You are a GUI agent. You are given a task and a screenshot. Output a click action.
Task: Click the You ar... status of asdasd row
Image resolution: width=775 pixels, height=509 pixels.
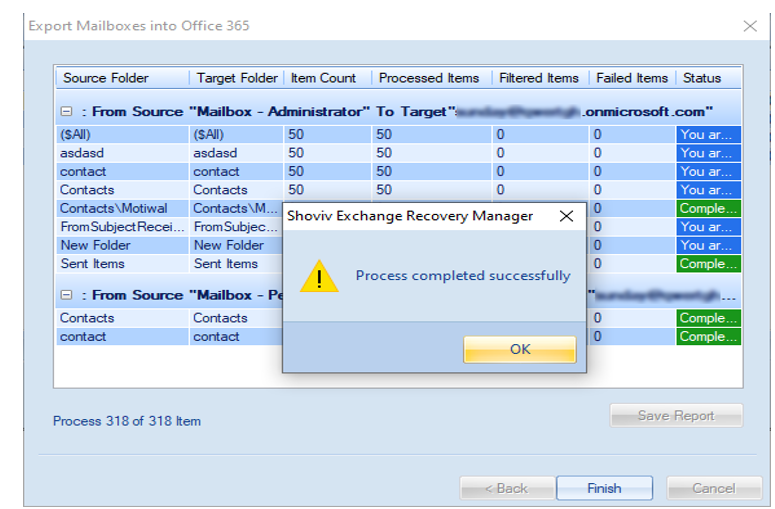pyautogui.click(x=708, y=153)
